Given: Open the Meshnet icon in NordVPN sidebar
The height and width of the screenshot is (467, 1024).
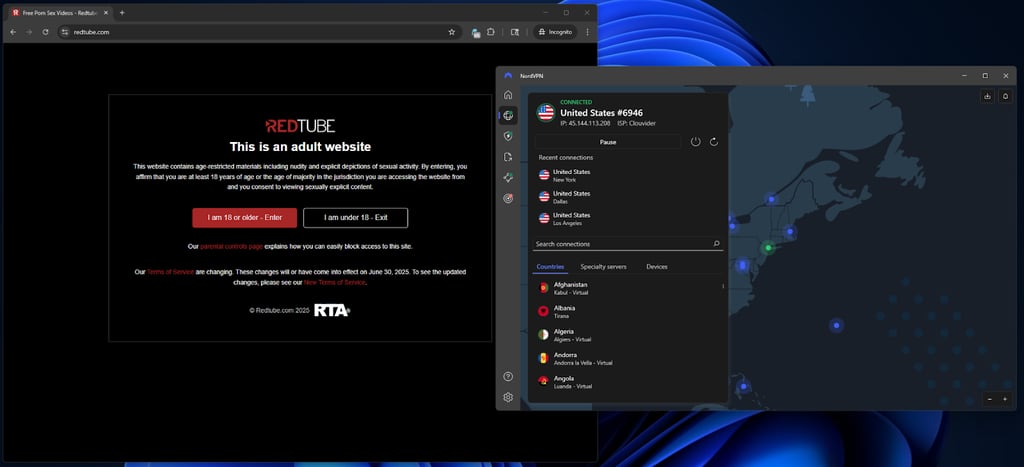Looking at the screenshot, I should [508, 178].
